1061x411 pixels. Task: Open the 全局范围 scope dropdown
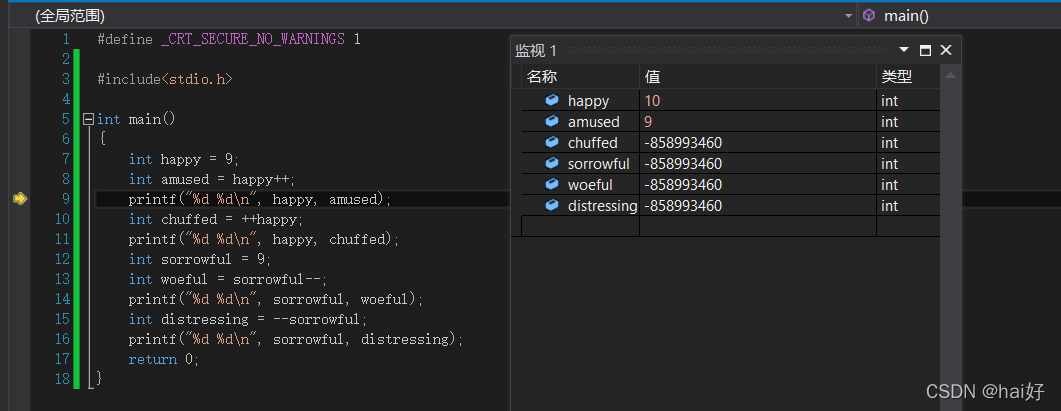(848, 16)
